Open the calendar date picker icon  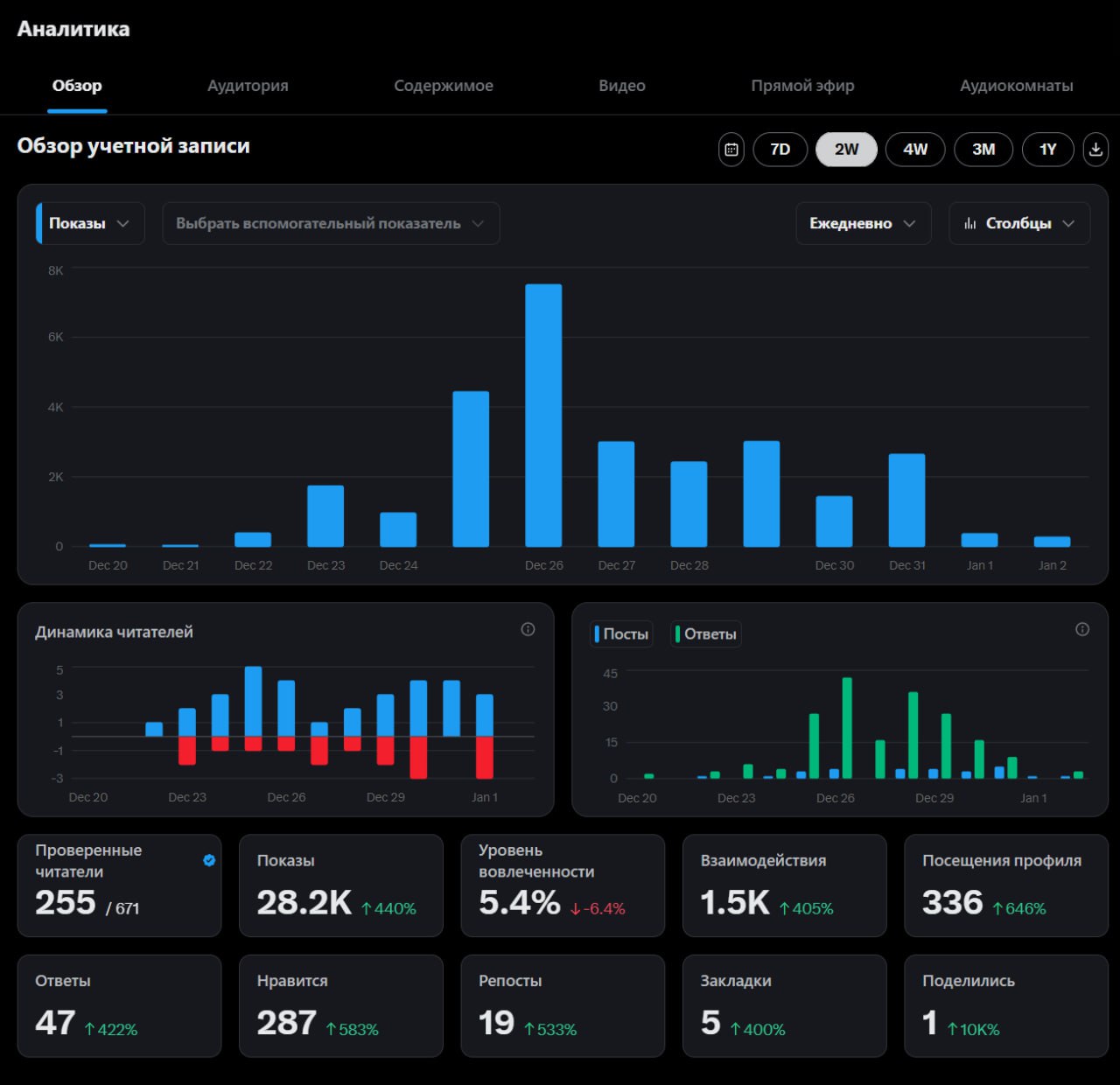click(x=731, y=149)
